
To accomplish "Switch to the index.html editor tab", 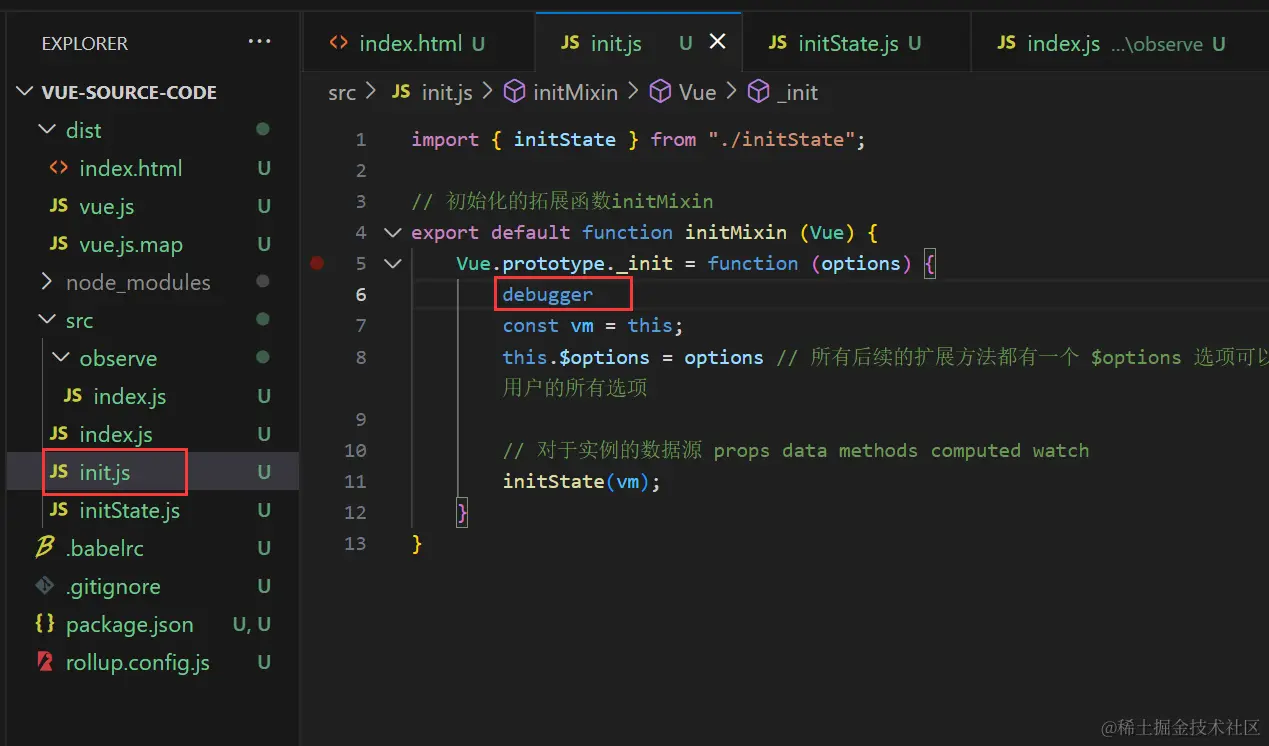I will [x=418, y=43].
